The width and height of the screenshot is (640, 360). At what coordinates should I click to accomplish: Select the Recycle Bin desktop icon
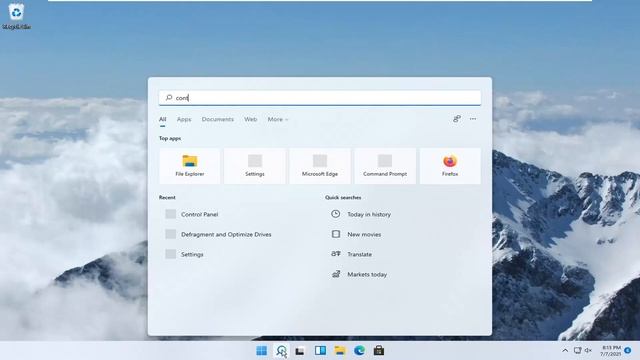click(16, 16)
